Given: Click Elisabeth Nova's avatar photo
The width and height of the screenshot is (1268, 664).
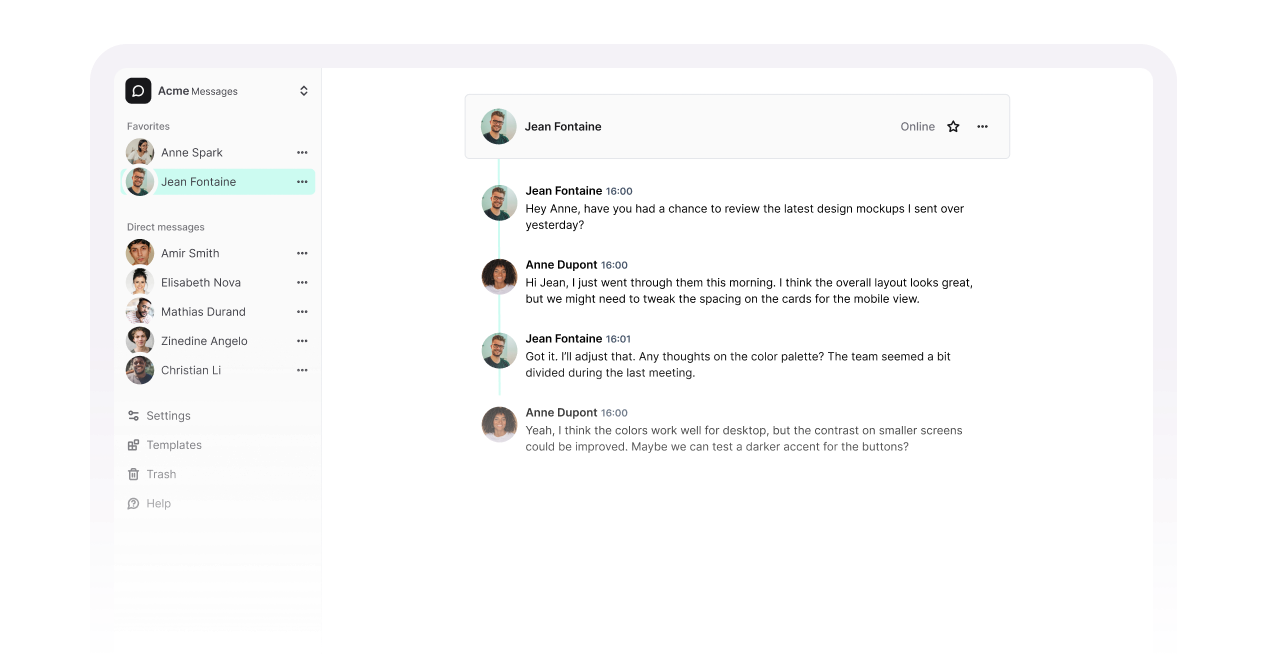Looking at the screenshot, I should point(140,282).
